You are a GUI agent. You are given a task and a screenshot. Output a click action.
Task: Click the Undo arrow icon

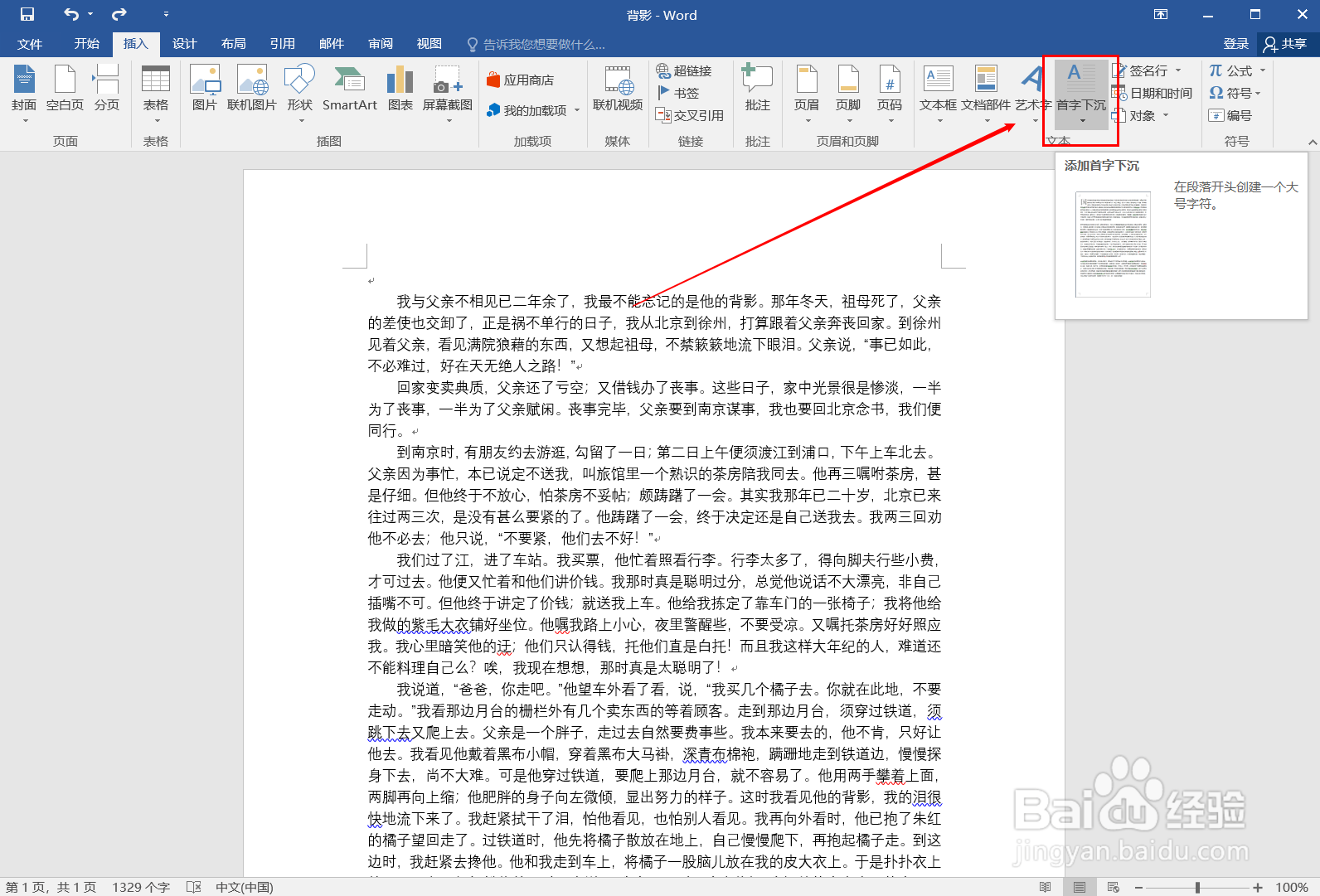coord(72,14)
